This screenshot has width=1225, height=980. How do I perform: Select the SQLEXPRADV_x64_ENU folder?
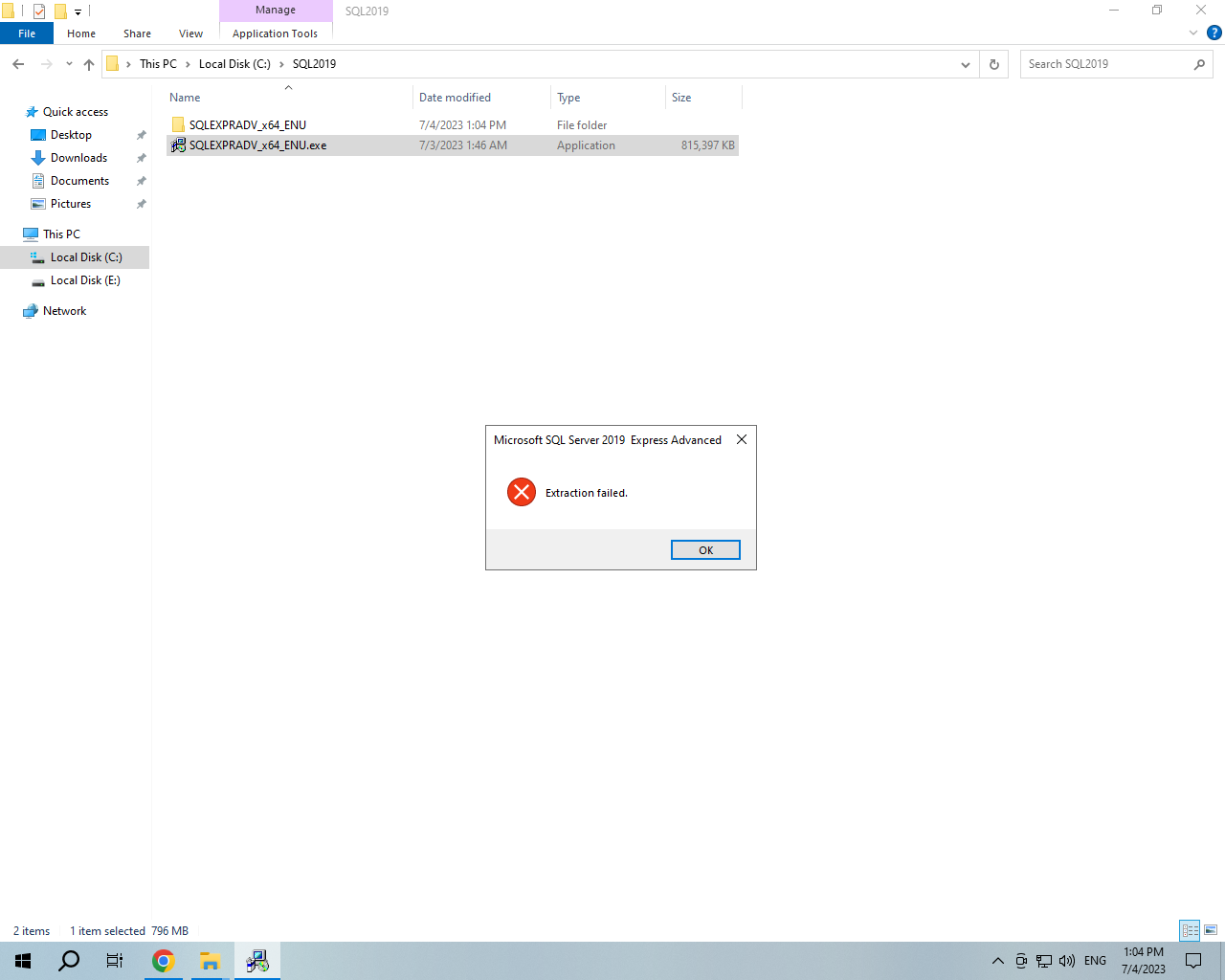click(248, 125)
